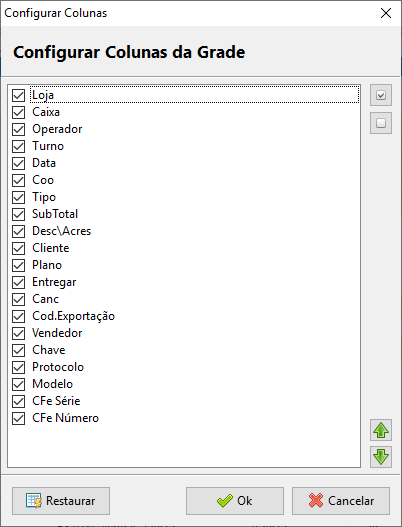
Task: Select the Turno column entry
Action: click(x=48, y=146)
